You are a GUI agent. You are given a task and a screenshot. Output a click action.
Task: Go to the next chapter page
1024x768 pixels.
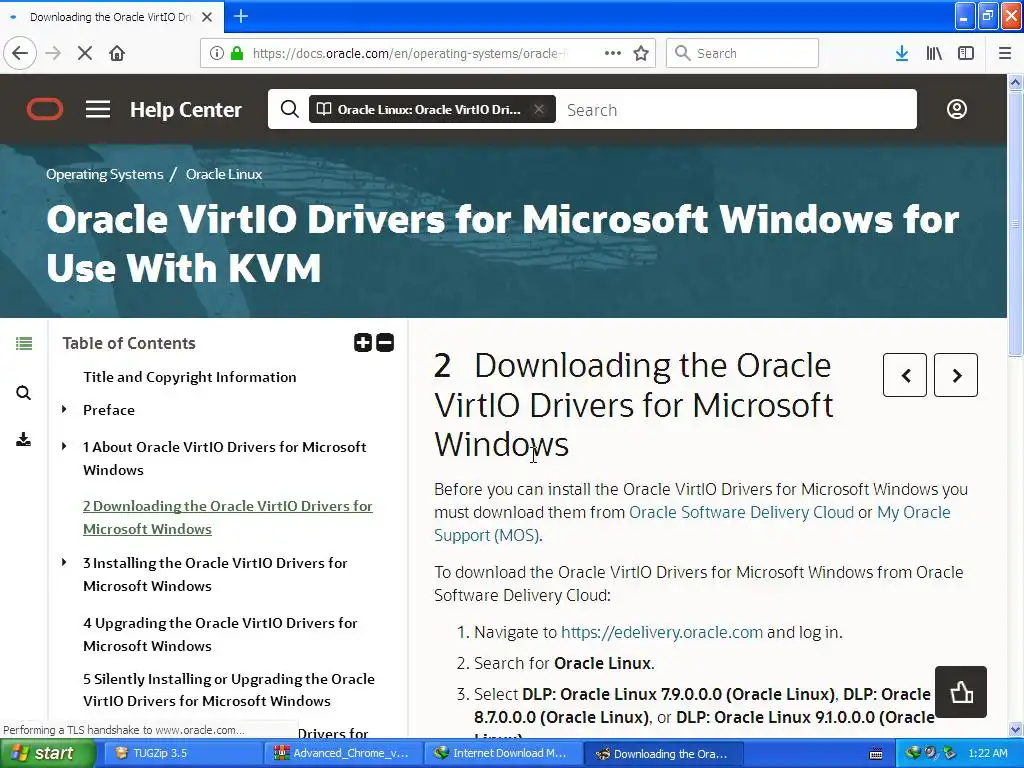coord(955,375)
